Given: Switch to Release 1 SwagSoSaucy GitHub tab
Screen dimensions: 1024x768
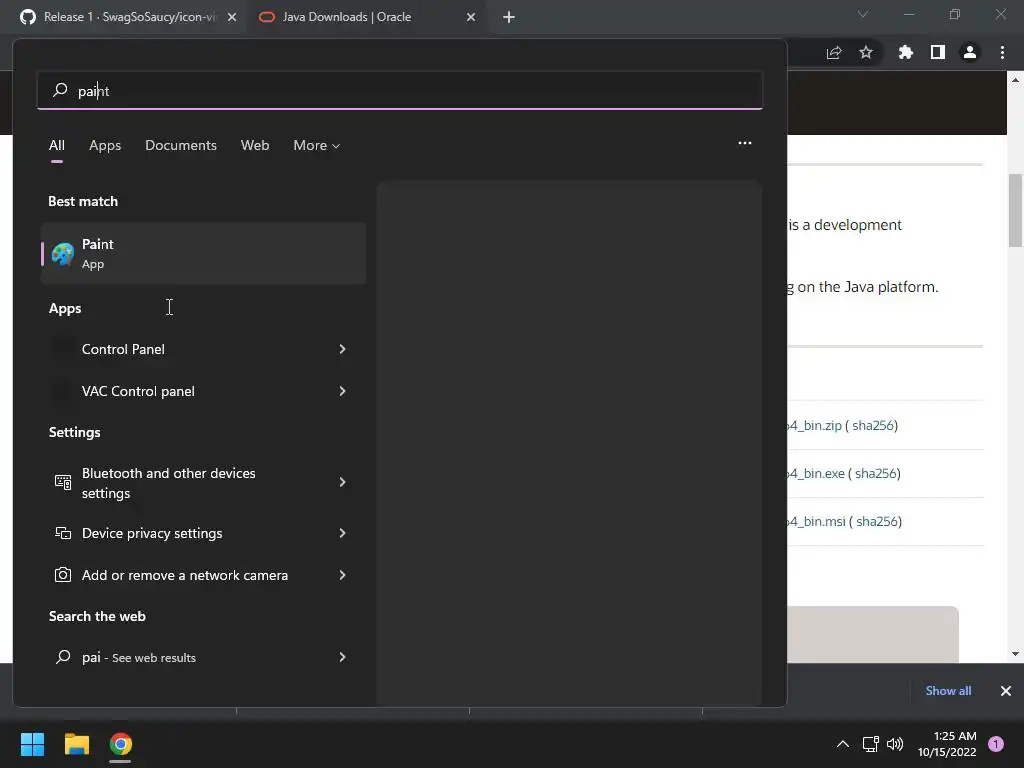Looking at the screenshot, I should (129, 17).
